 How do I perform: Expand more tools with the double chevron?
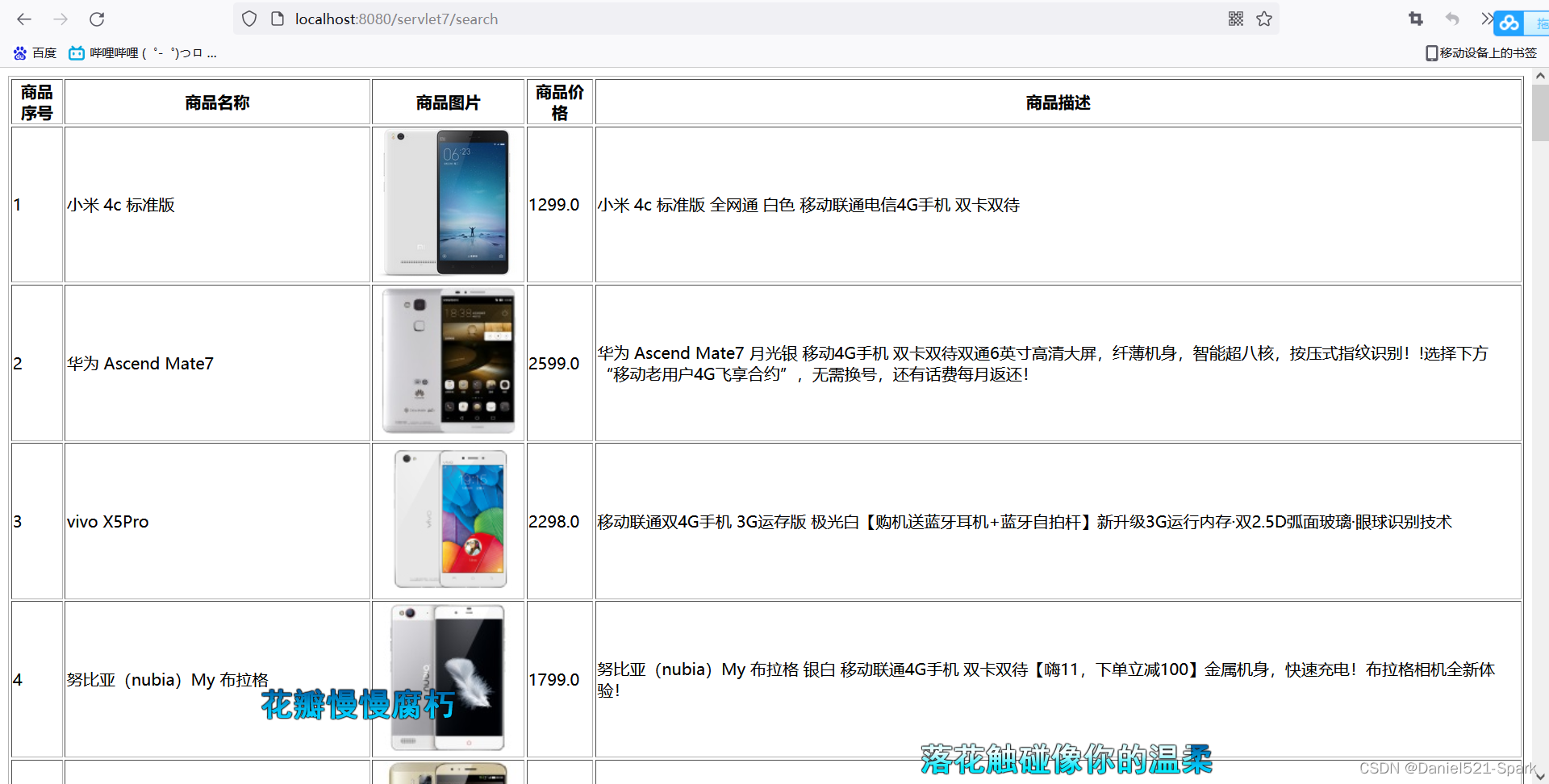coord(1486,19)
